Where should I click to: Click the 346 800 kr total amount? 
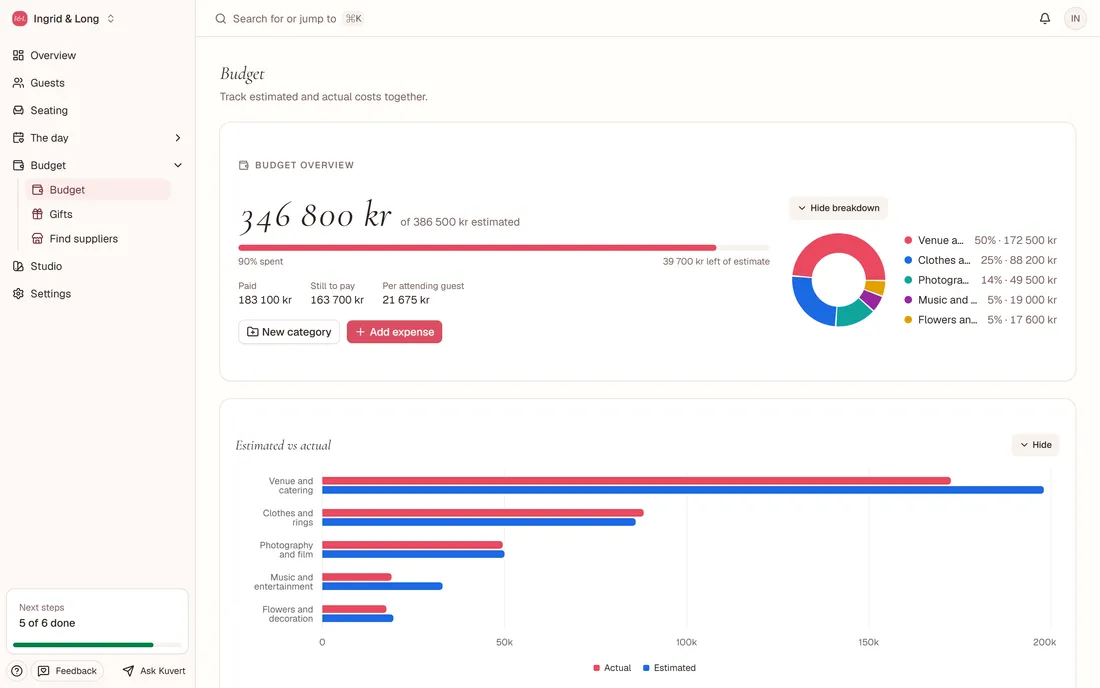[x=315, y=216]
